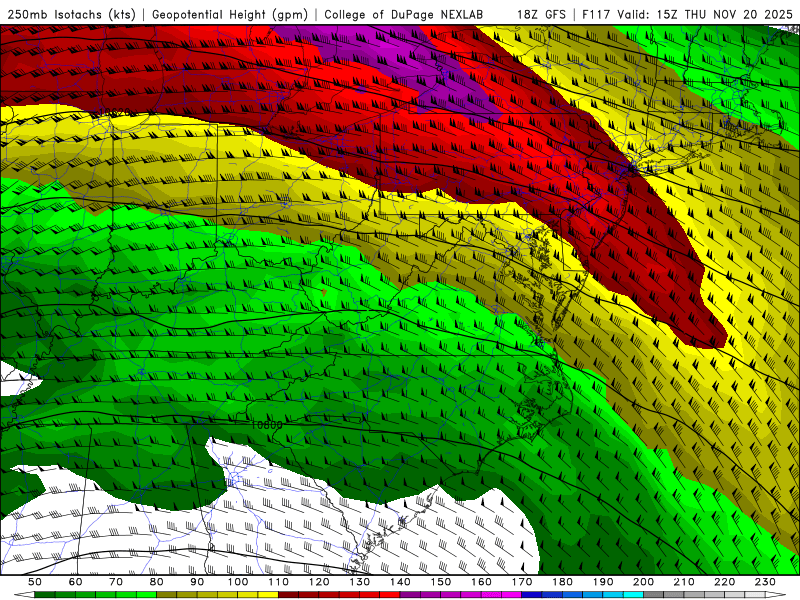Click the '18Z GFS' model run text
The image size is (800, 600).
tap(541, 14)
